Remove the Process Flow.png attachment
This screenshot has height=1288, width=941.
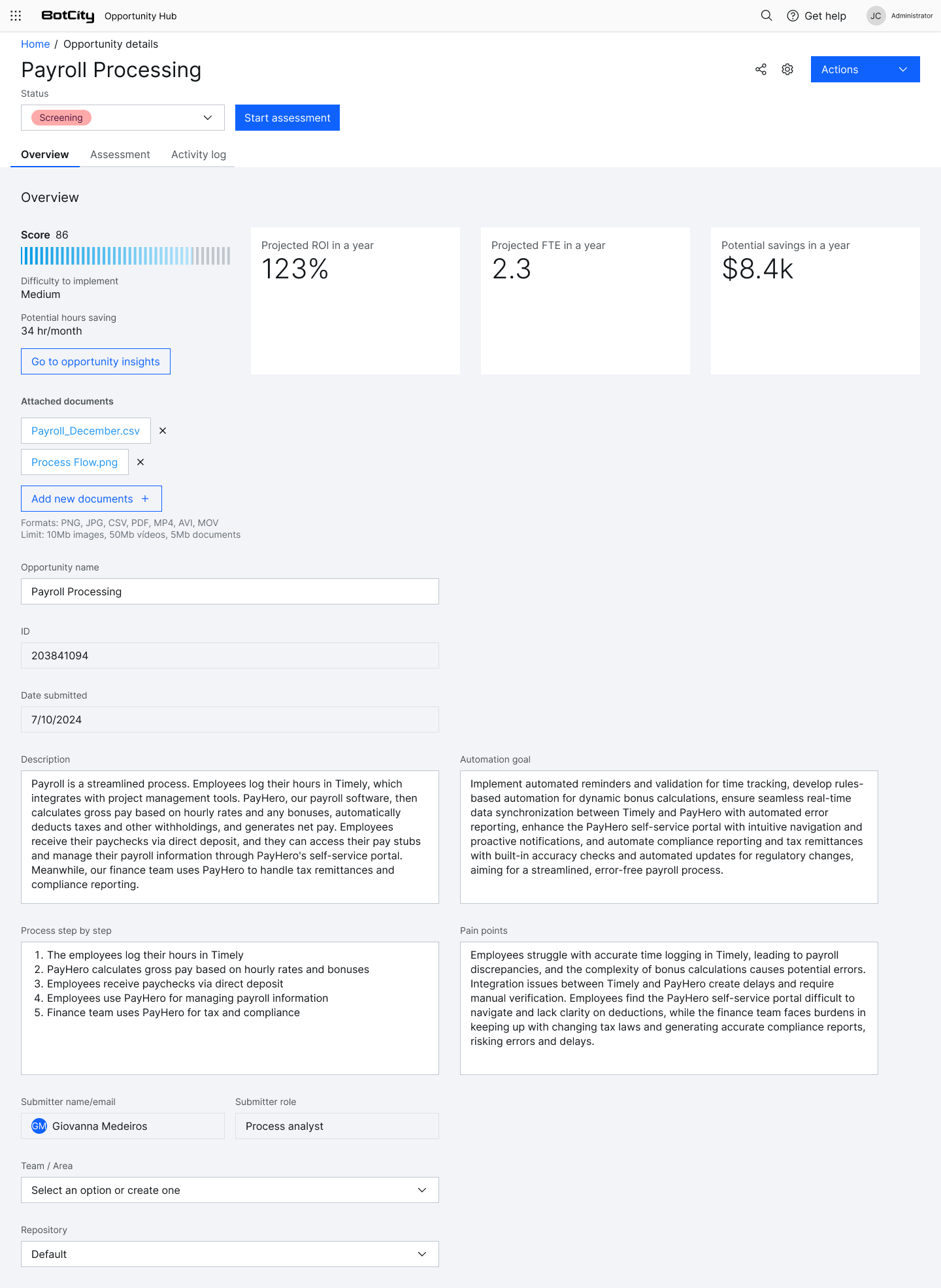(140, 462)
